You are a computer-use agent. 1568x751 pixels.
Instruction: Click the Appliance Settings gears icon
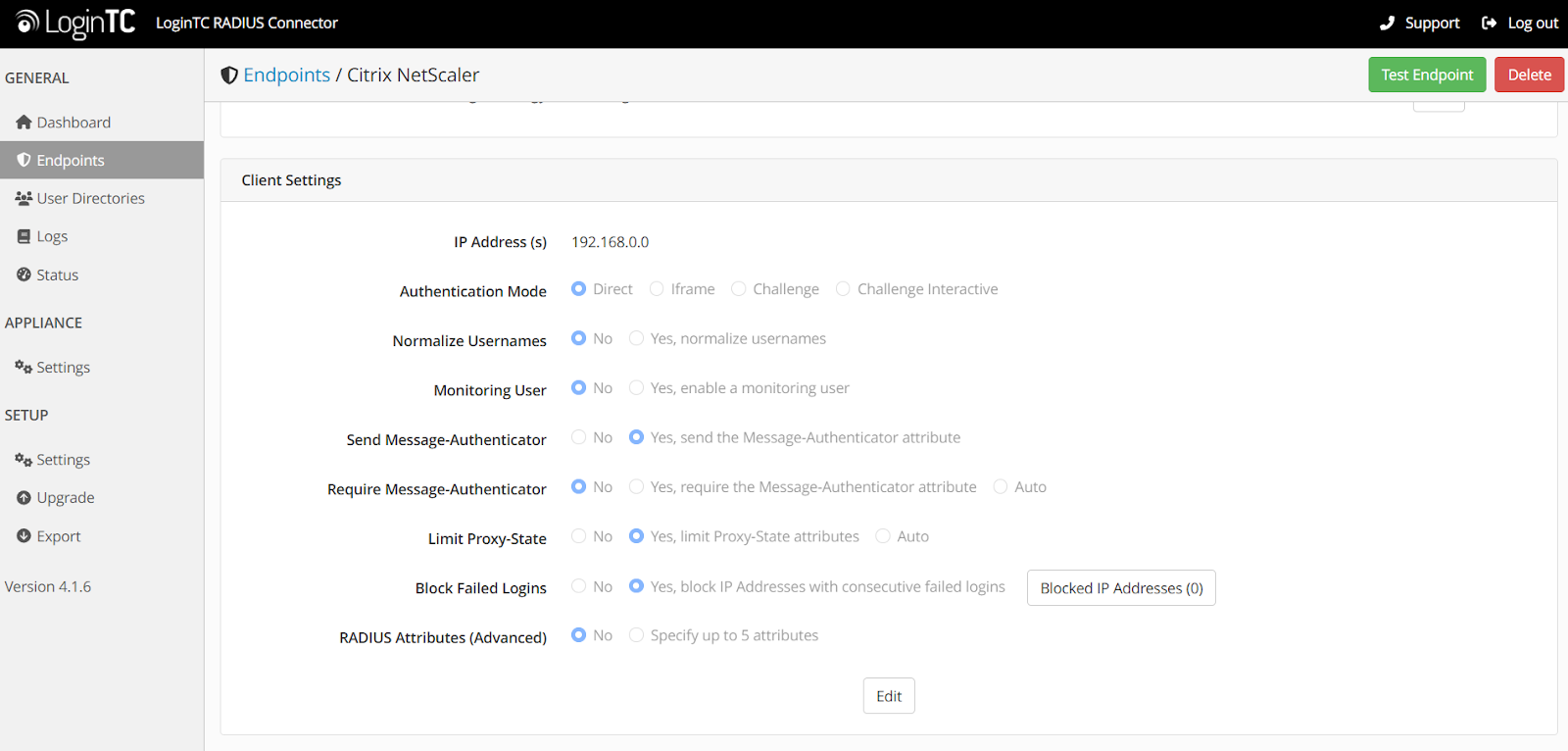click(x=24, y=367)
